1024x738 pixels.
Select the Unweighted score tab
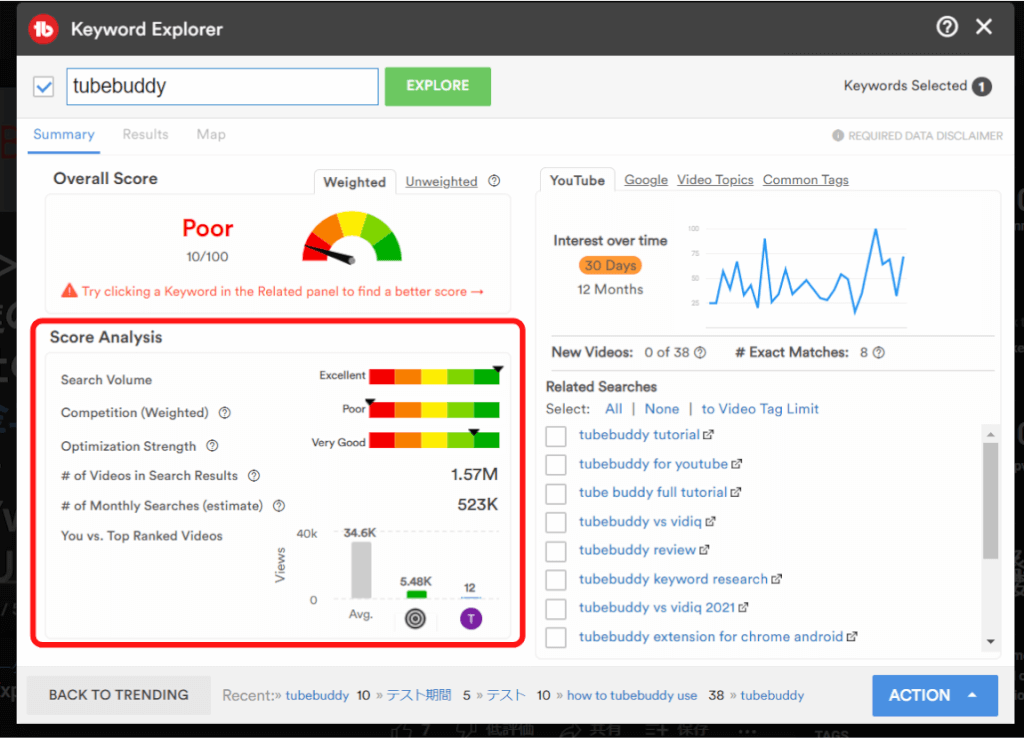coord(441,182)
